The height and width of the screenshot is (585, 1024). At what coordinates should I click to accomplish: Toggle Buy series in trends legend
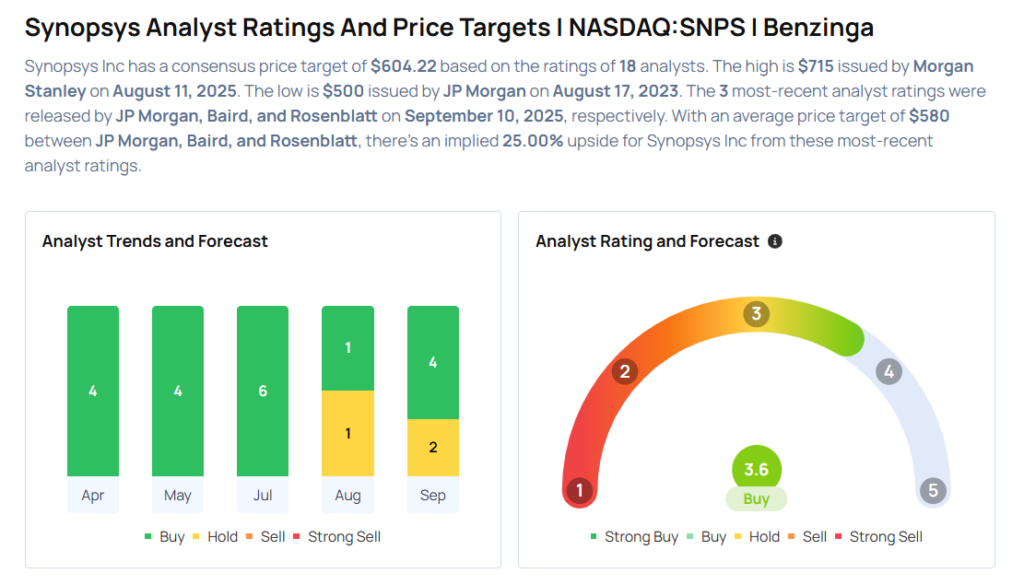(164, 537)
